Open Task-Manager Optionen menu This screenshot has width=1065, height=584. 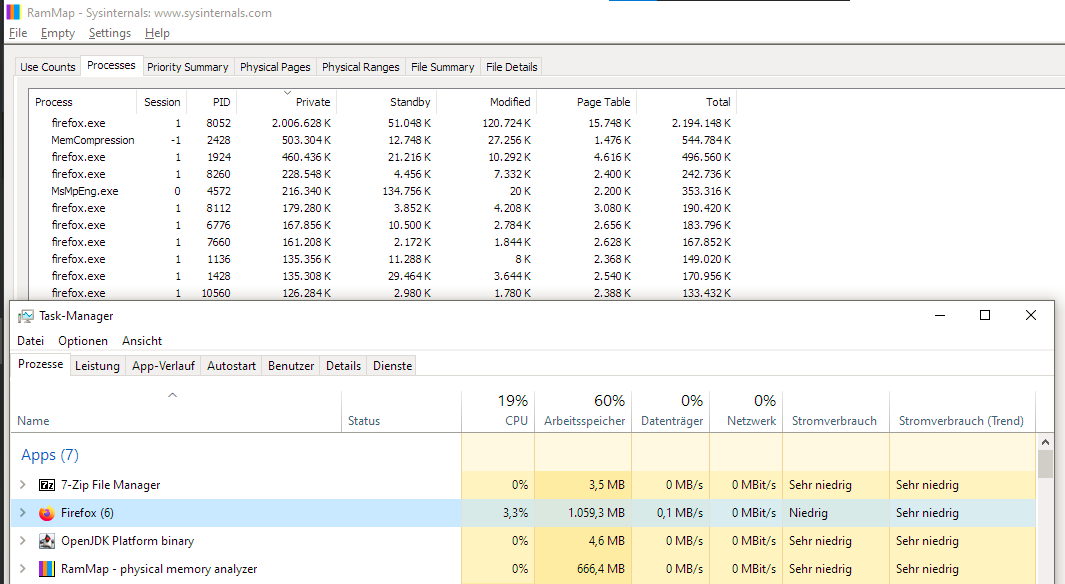pos(83,341)
